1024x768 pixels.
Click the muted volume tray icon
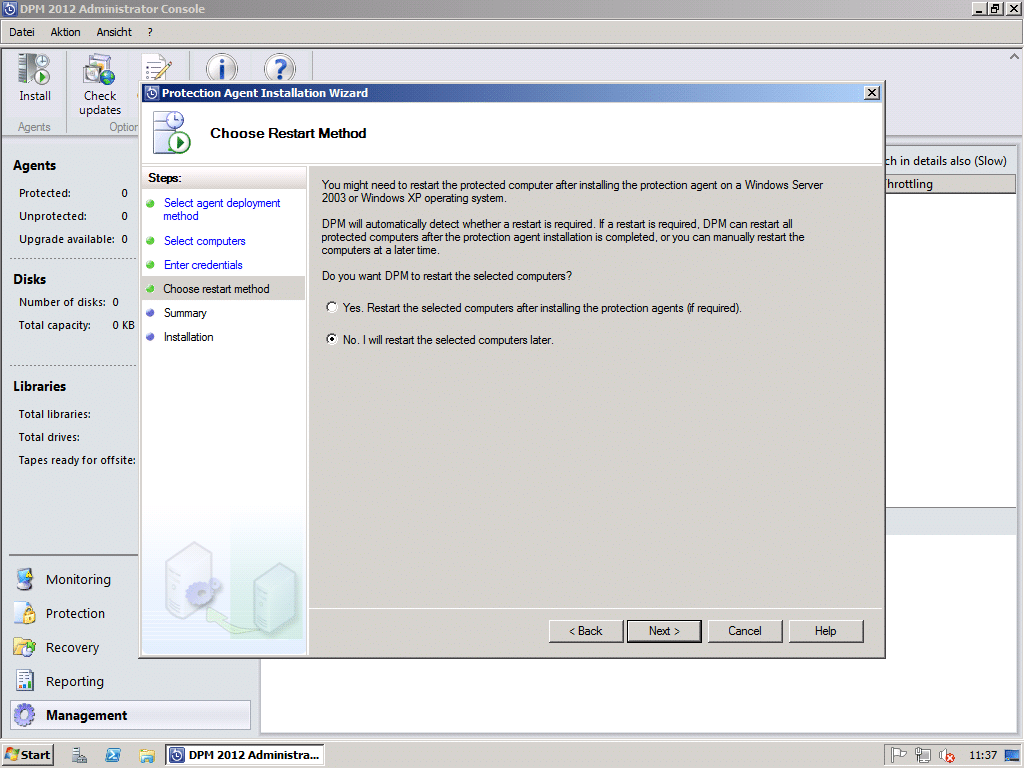(946, 755)
